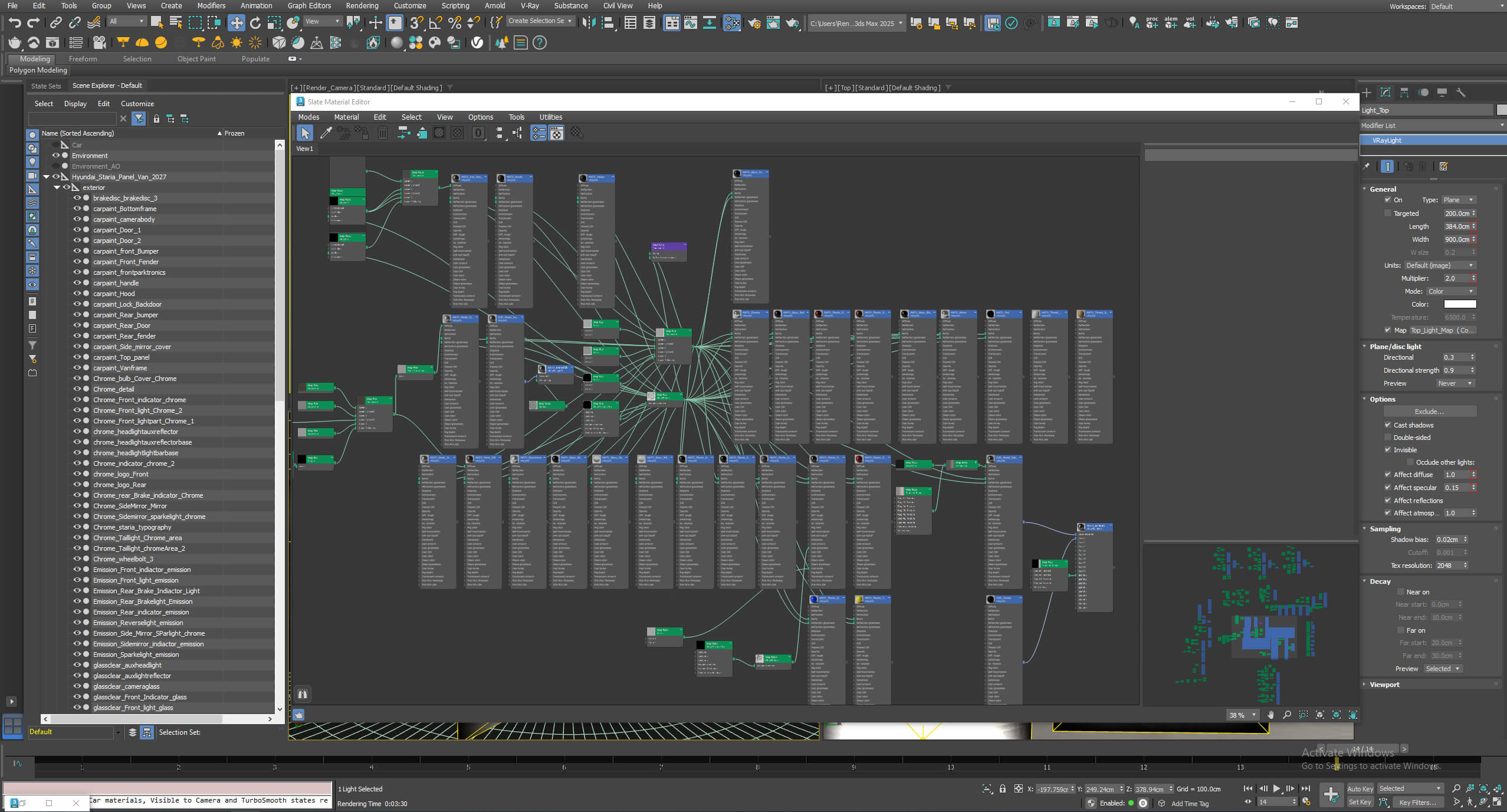Click the Play Animation button
This screenshot has height=812, width=1507.
pos(1276,789)
